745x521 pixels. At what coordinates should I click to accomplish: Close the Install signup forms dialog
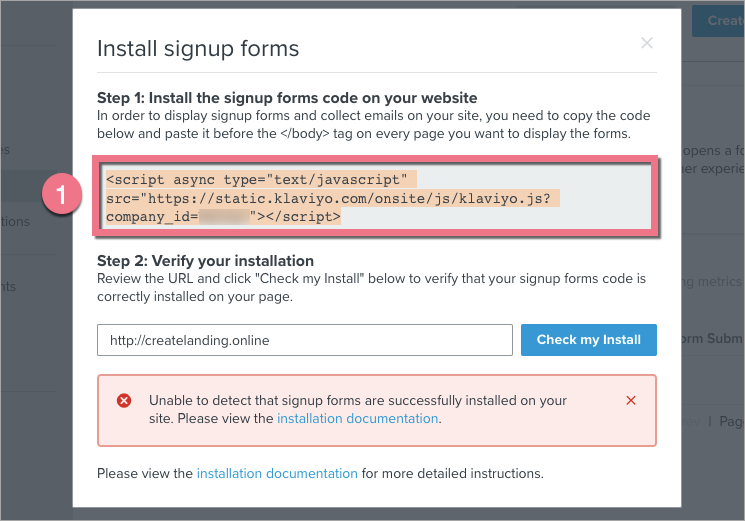[x=647, y=43]
